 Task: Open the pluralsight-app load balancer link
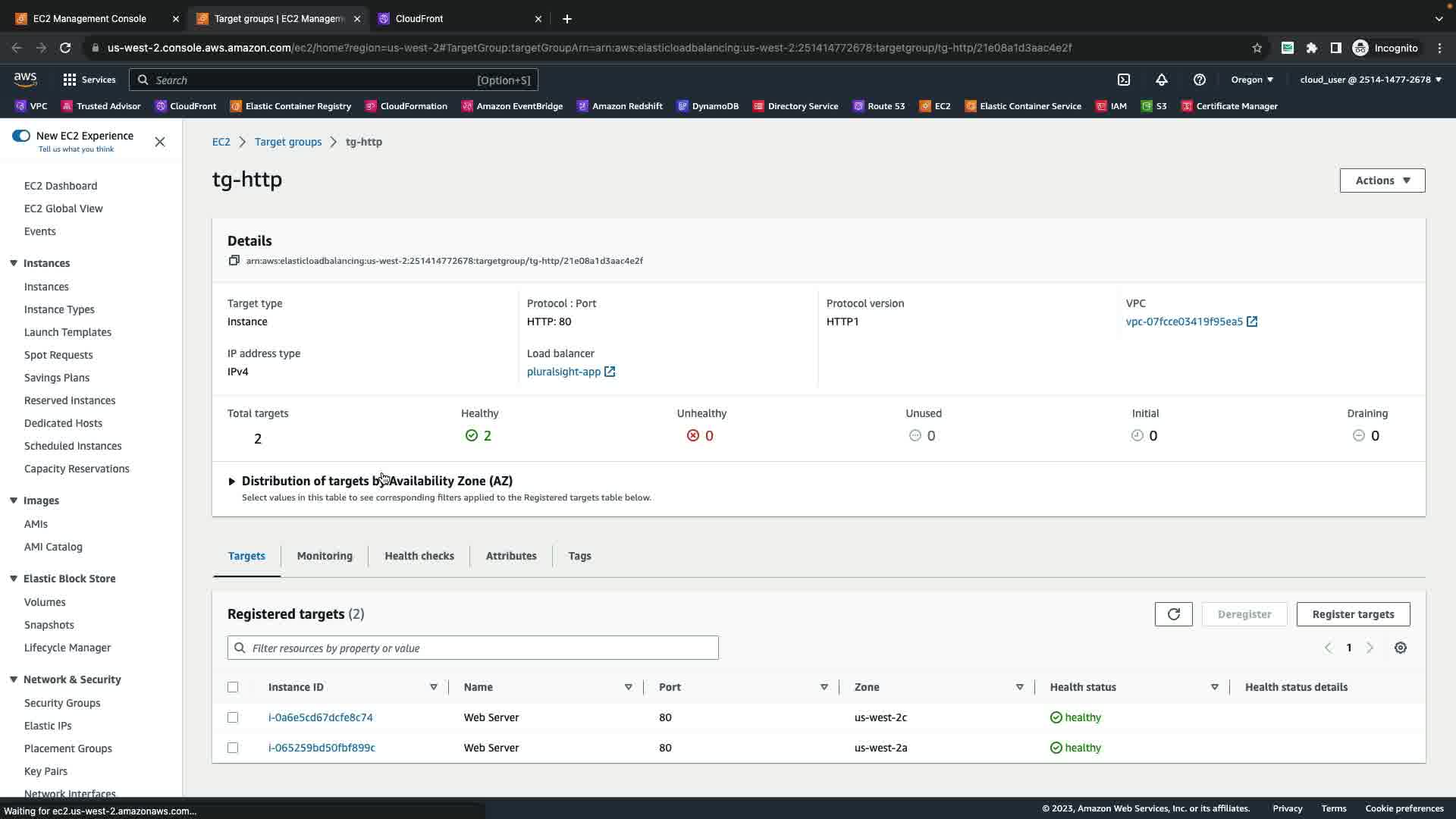pos(563,372)
